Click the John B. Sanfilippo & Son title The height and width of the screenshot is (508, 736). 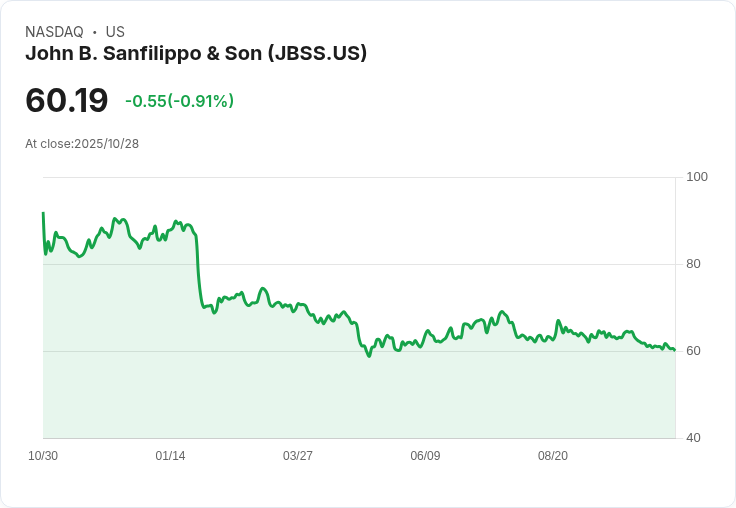[196, 54]
